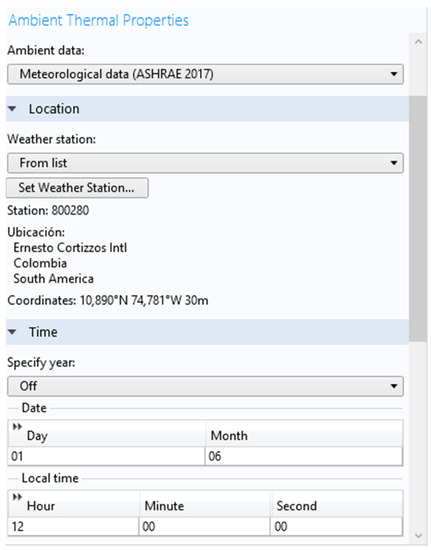Viewport: 431px width, 550px height.
Task: Click the Day field showing 01
Action: (x=106, y=456)
